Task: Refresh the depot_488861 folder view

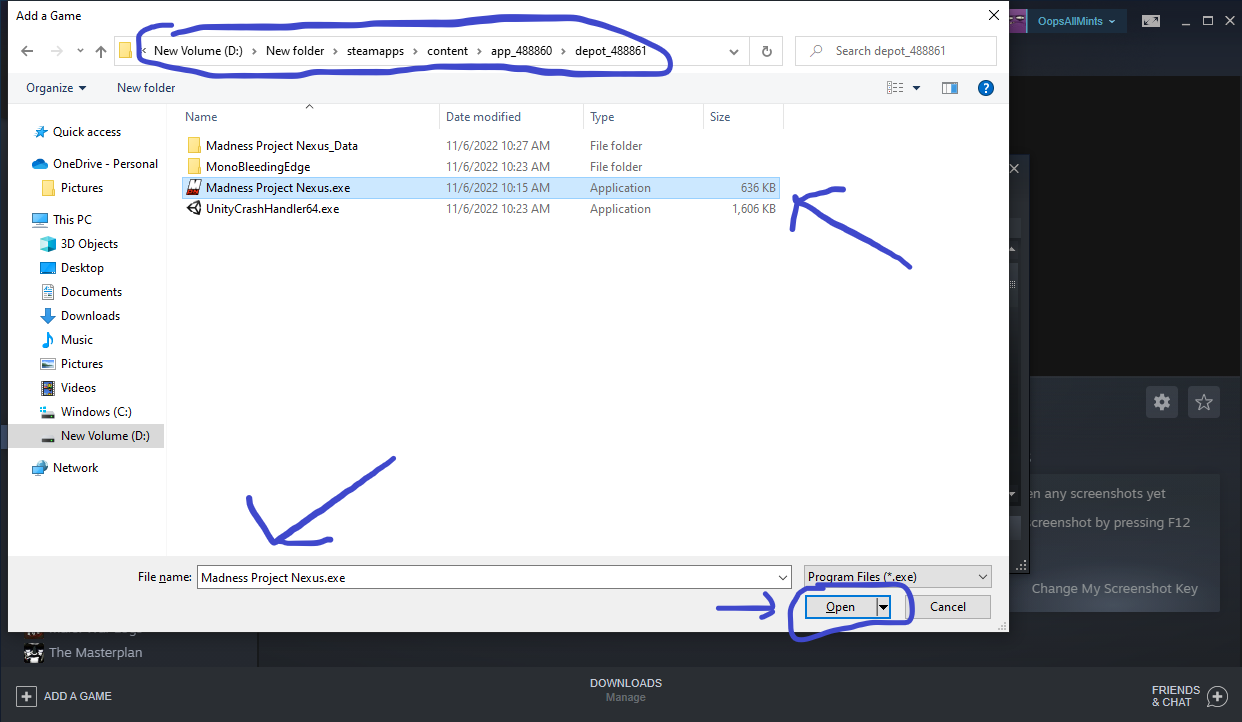Action: point(767,51)
